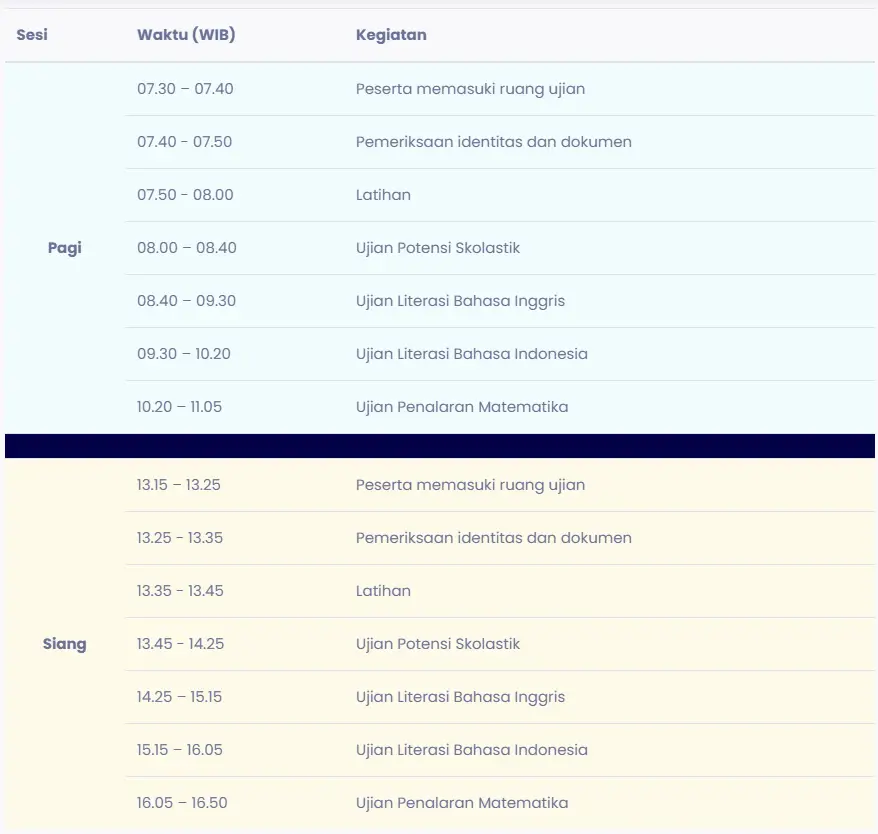This screenshot has height=834, width=878.
Task: Click 'Ujian Literasi Bahasa Indonesia' under Pagi
Action: coord(470,353)
